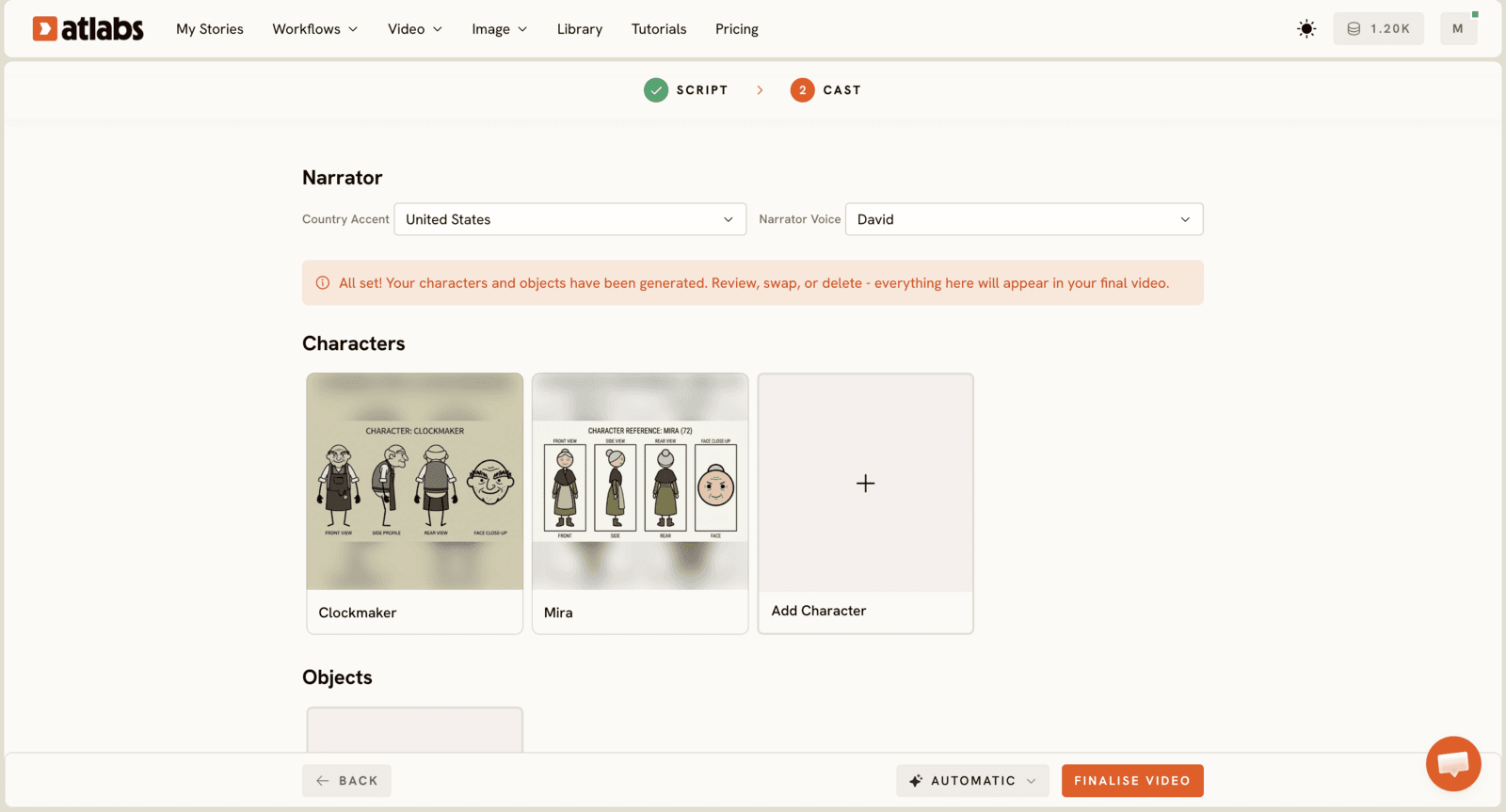Screen dimensions: 1506x812
Task: Open the chat support bubble icon
Action: point(1453,763)
